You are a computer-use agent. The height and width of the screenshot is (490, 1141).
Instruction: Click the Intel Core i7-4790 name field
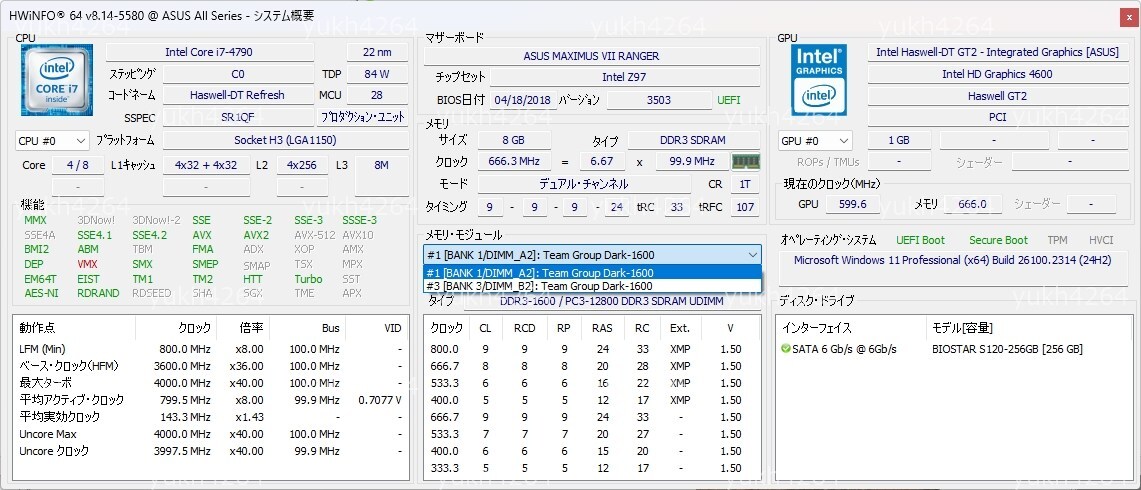210,52
